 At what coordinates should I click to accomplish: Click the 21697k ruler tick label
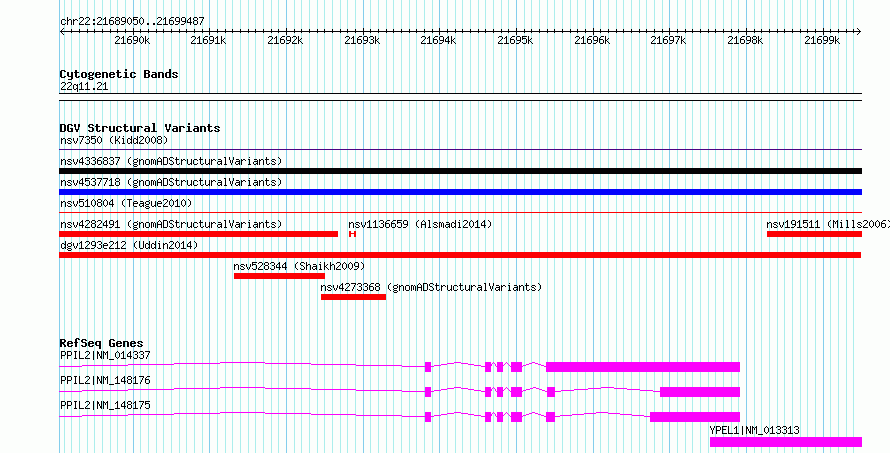668,40
